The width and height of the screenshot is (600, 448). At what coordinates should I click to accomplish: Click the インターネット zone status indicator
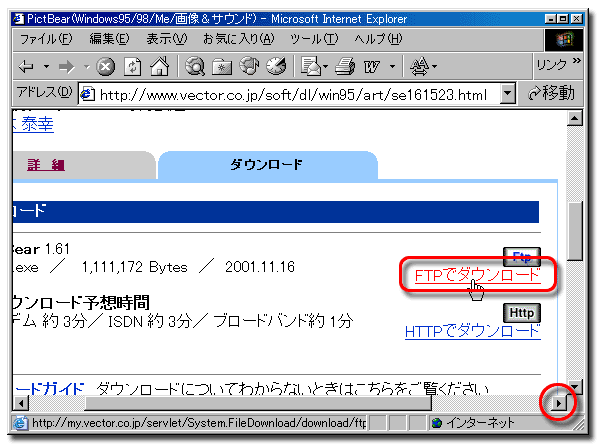pyautogui.click(x=473, y=423)
